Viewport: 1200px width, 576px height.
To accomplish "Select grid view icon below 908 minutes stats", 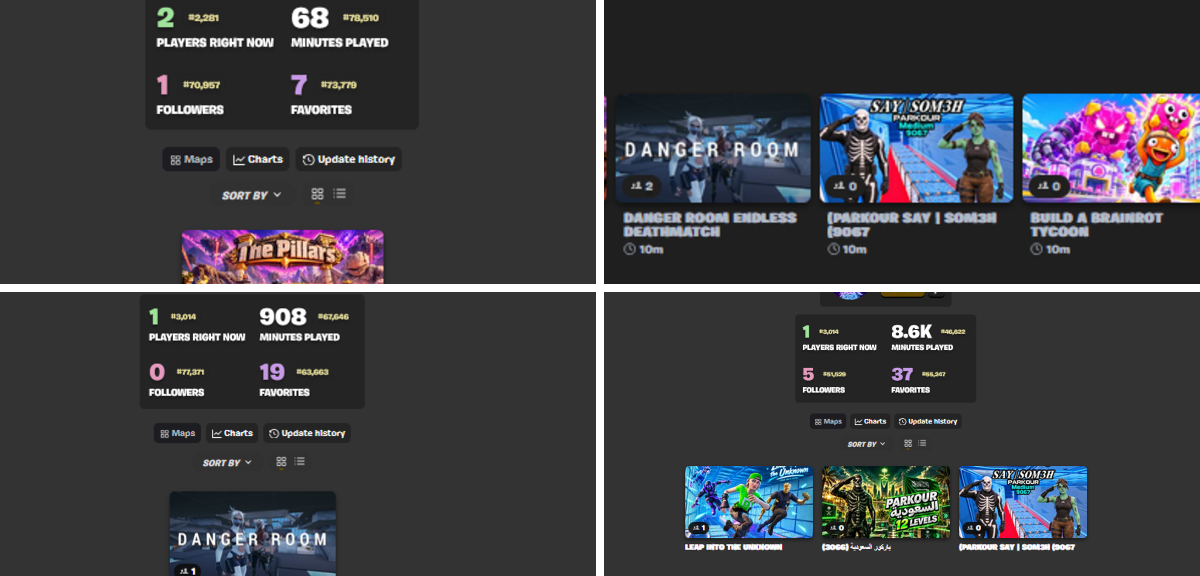I will [x=281, y=462].
